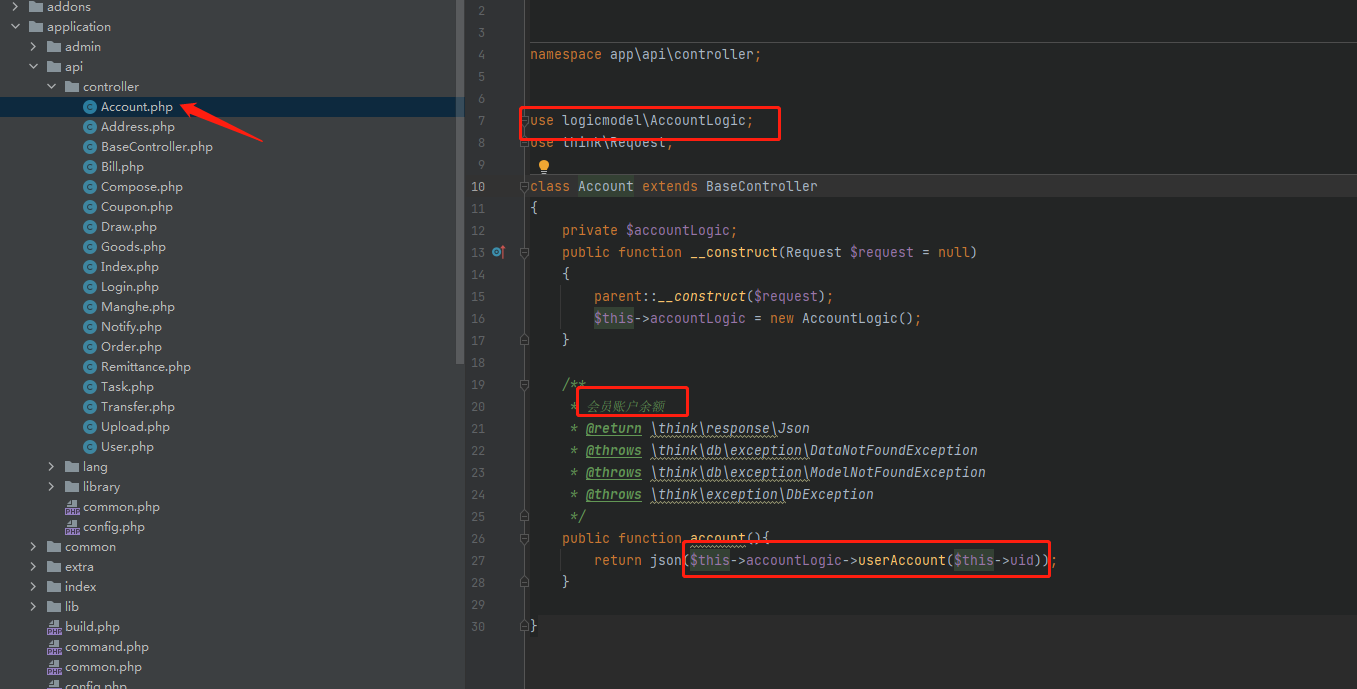1357x689 pixels.
Task: Click the PHP class icon beside Login.php
Action: point(90,287)
